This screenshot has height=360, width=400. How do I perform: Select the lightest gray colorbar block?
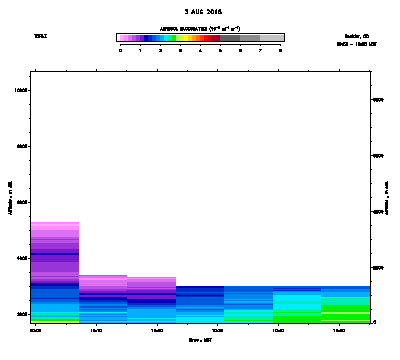(271, 38)
